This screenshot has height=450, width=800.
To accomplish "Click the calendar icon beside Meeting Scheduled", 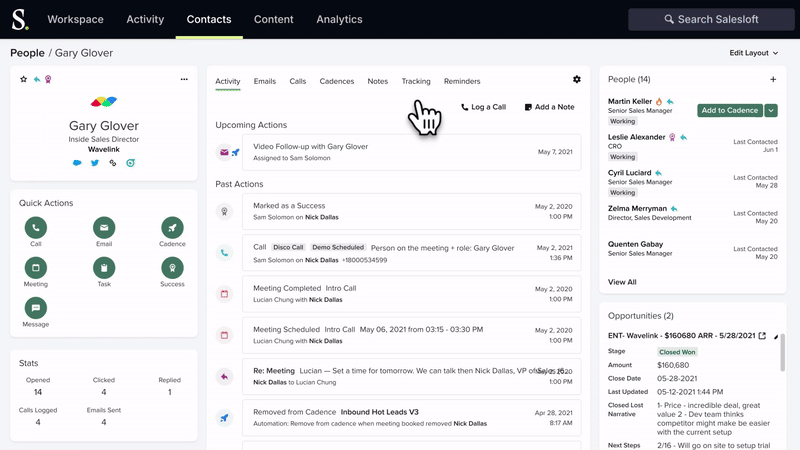I will (224, 335).
